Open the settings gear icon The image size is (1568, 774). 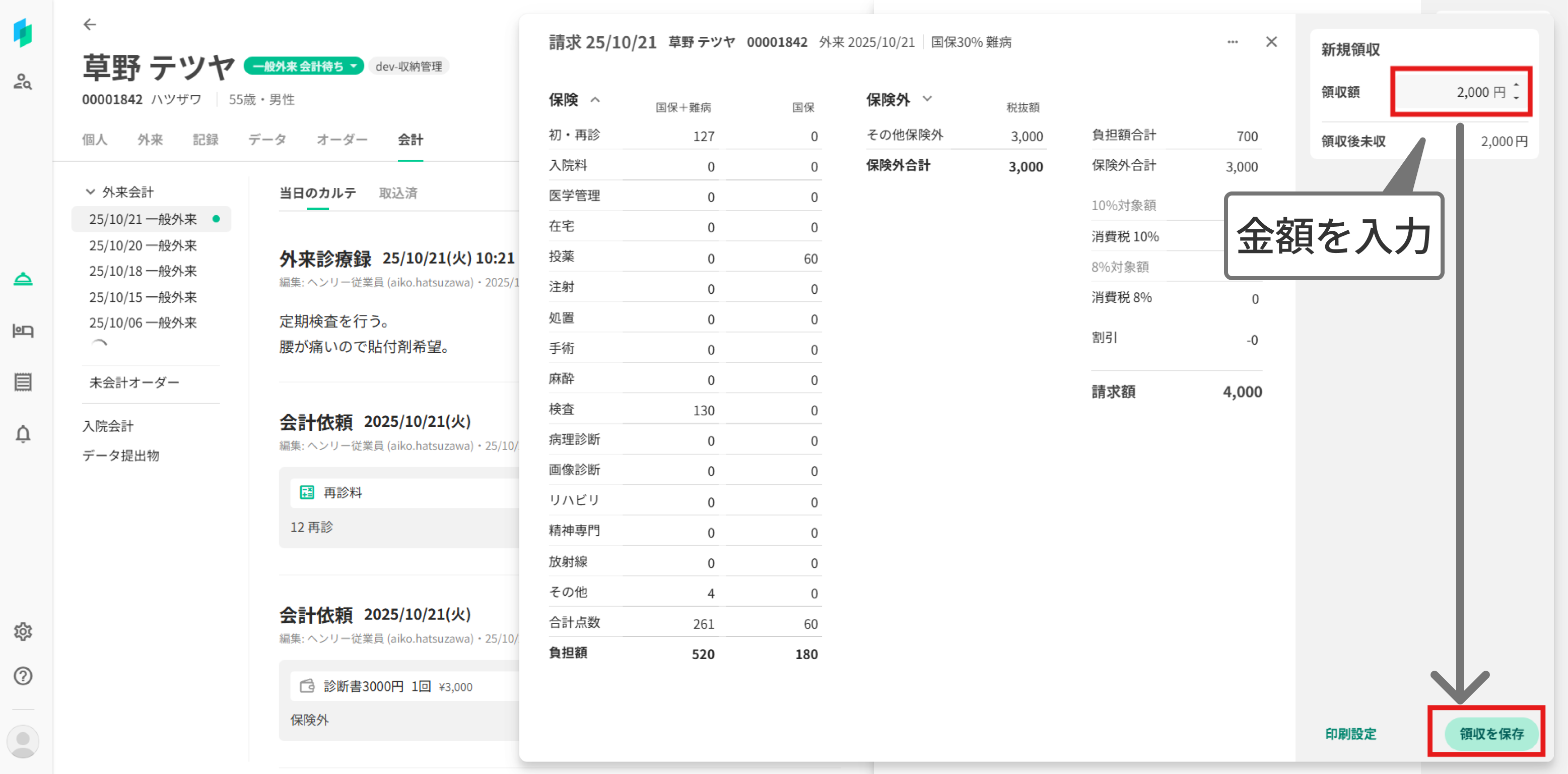23,631
